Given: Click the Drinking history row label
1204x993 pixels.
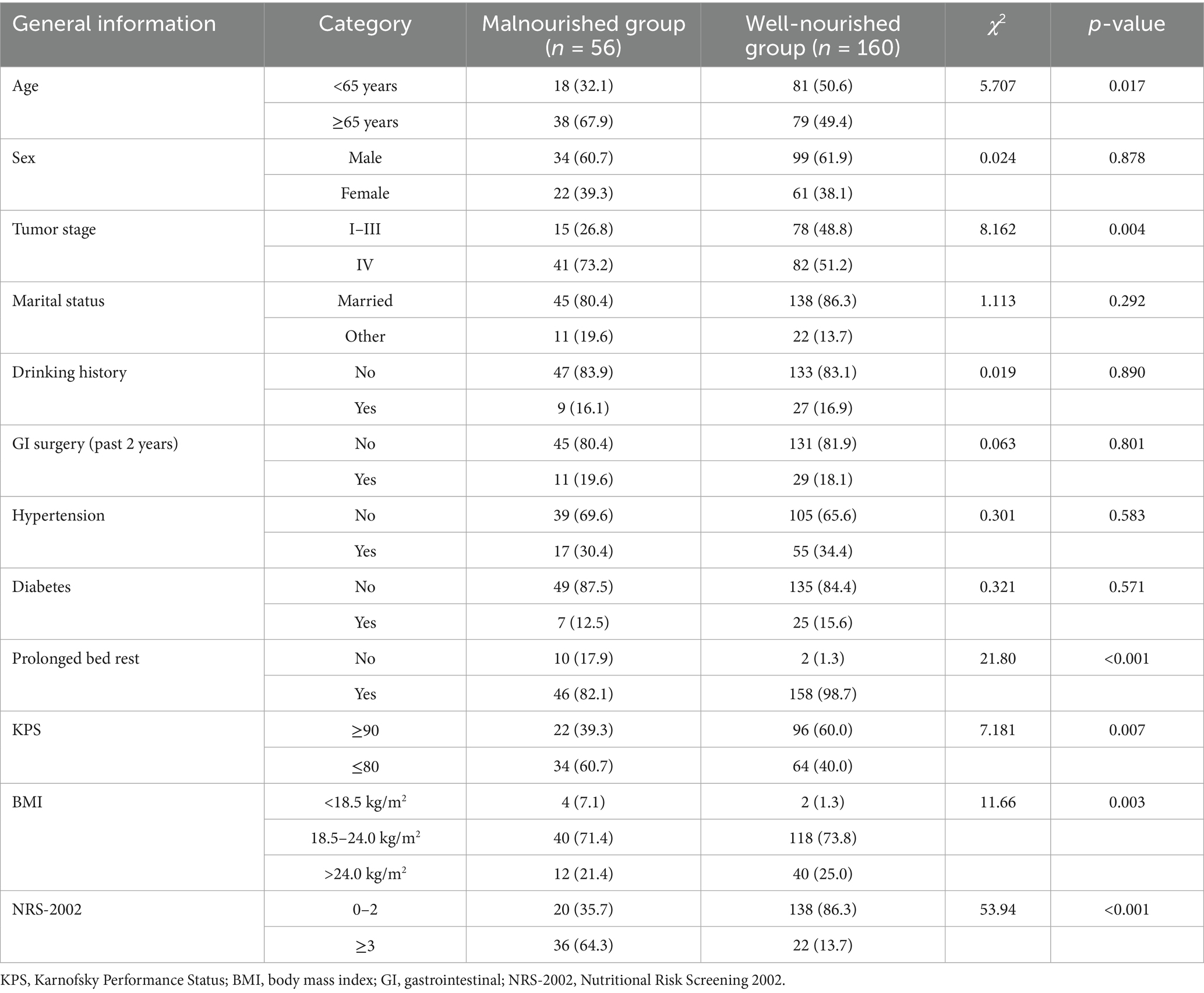Looking at the screenshot, I should tap(69, 372).
